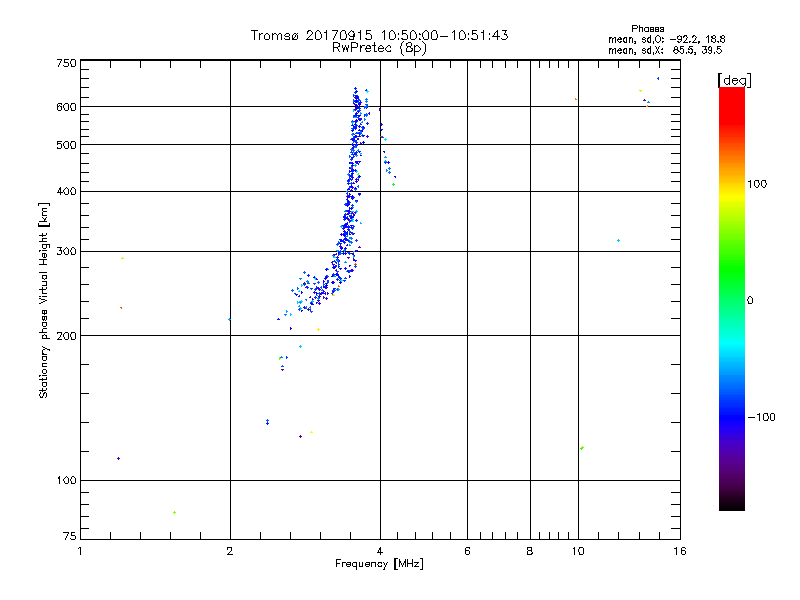Pick the black bottom of the colorbar
The height and width of the screenshot is (600, 800).
732,503
